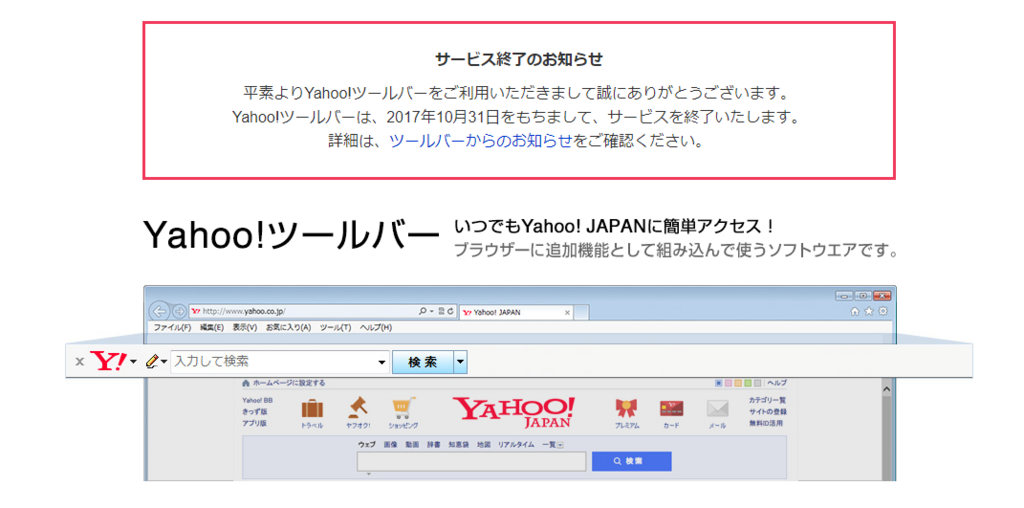The image size is (1024, 508).
Task: Click the ショッピング cart icon
Action: tap(402, 409)
